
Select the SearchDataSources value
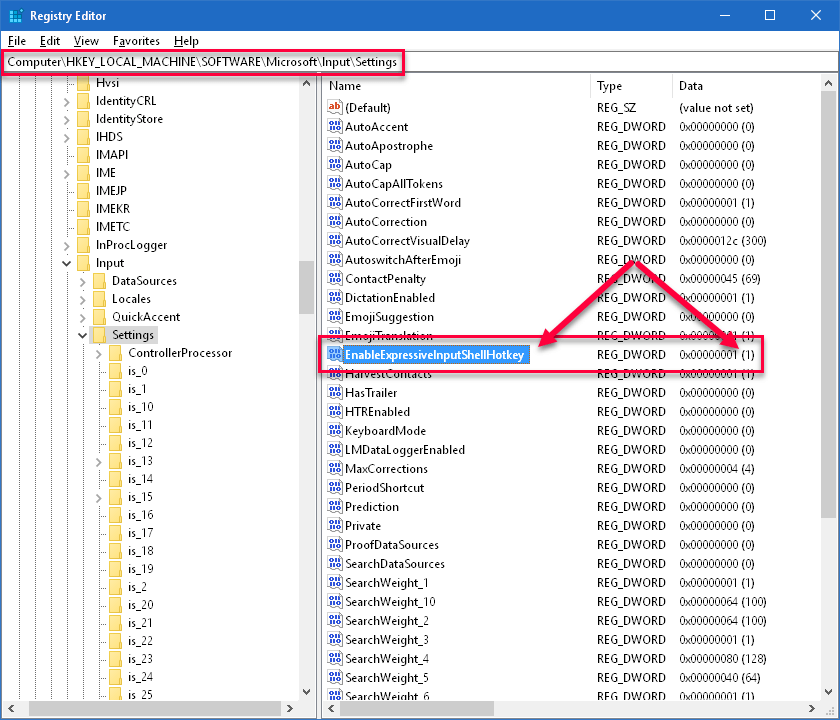[395, 564]
